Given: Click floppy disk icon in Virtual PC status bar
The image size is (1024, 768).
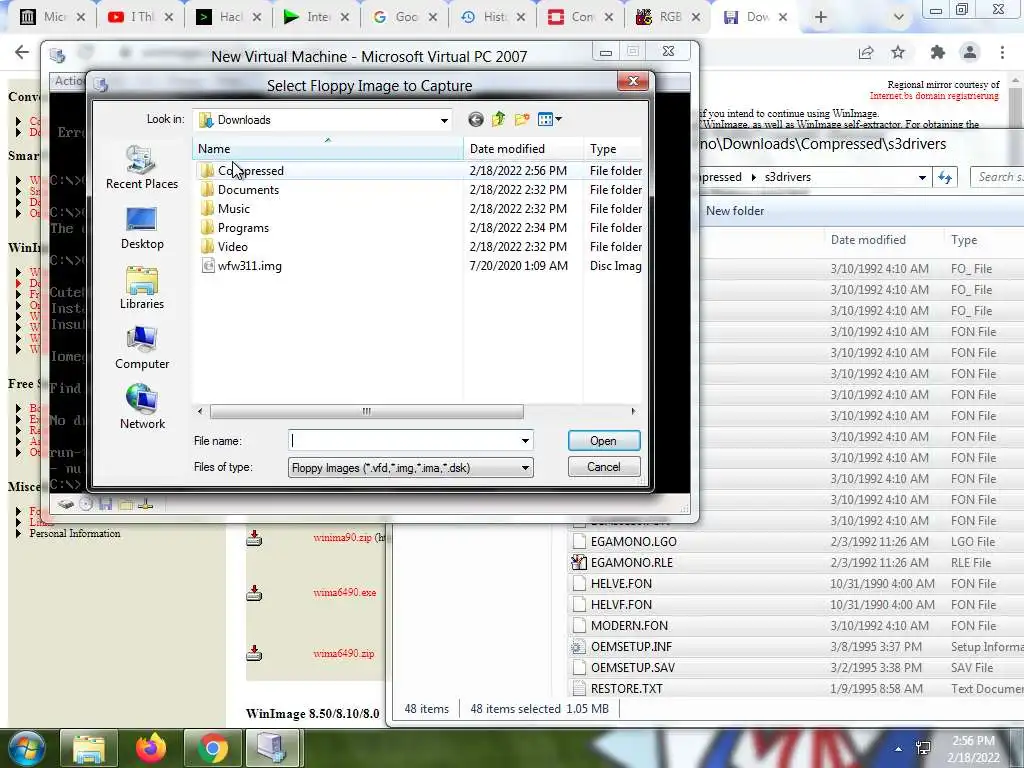Looking at the screenshot, I should point(106,504).
